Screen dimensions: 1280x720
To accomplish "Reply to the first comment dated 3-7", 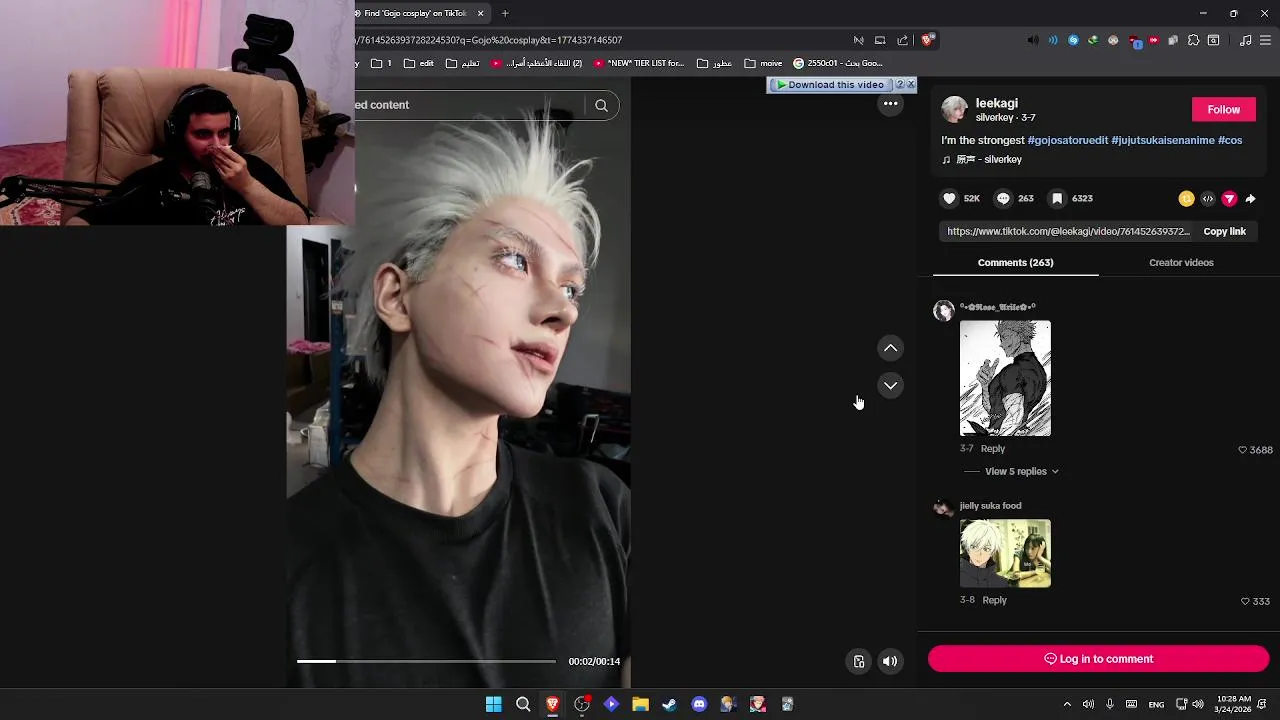I will pos(992,449).
